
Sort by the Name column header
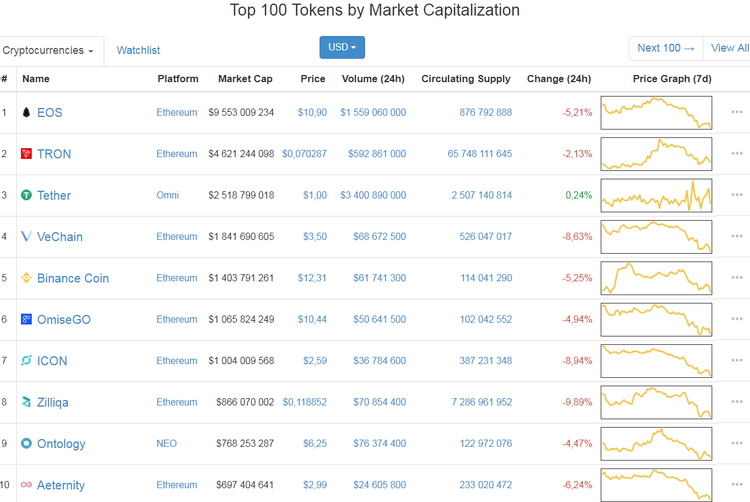(x=36, y=79)
